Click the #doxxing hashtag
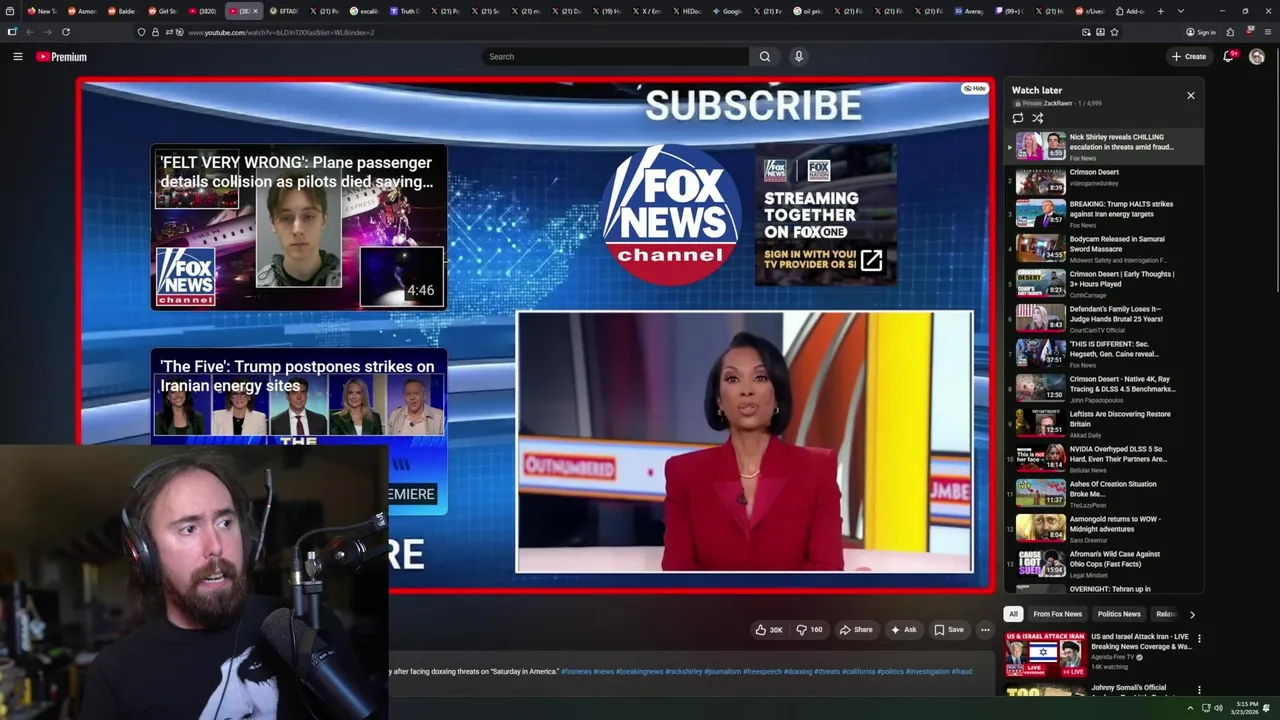 click(x=797, y=672)
